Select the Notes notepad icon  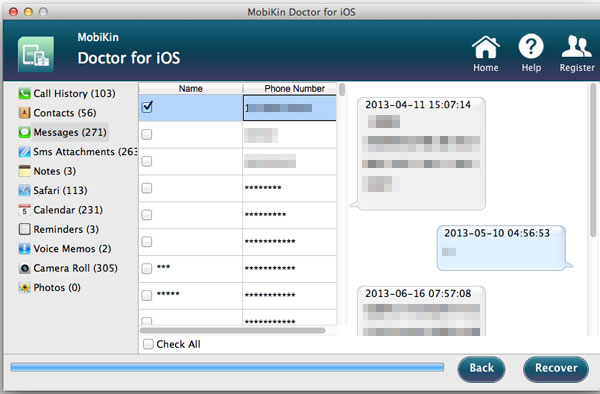(x=24, y=171)
